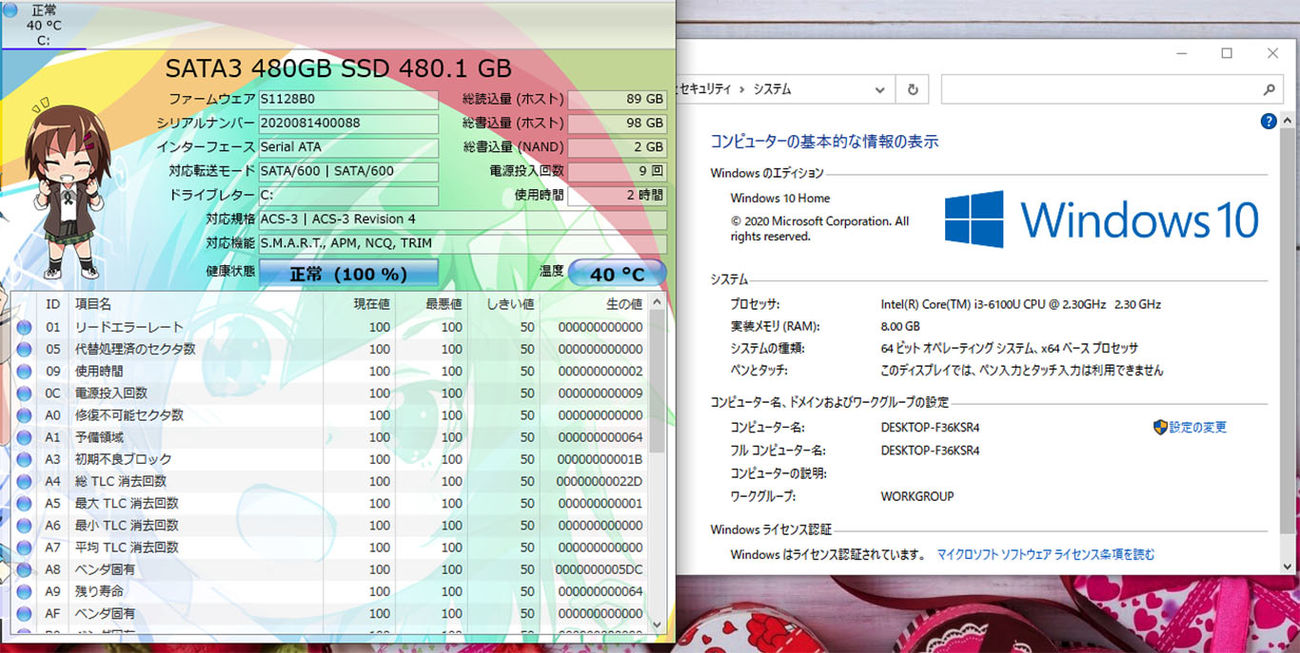Screen dimensions: 1300x653
Task: Click the シリアルナンバー field value
Action: pos(348,124)
